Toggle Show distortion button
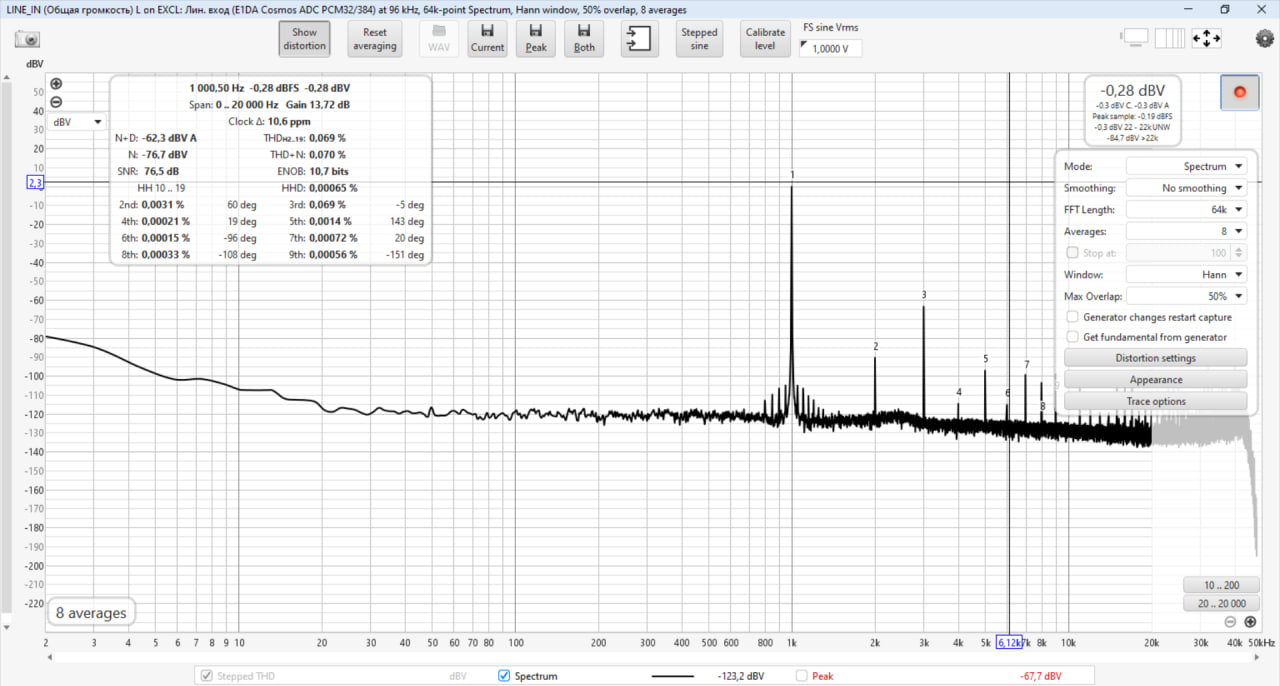 click(304, 39)
